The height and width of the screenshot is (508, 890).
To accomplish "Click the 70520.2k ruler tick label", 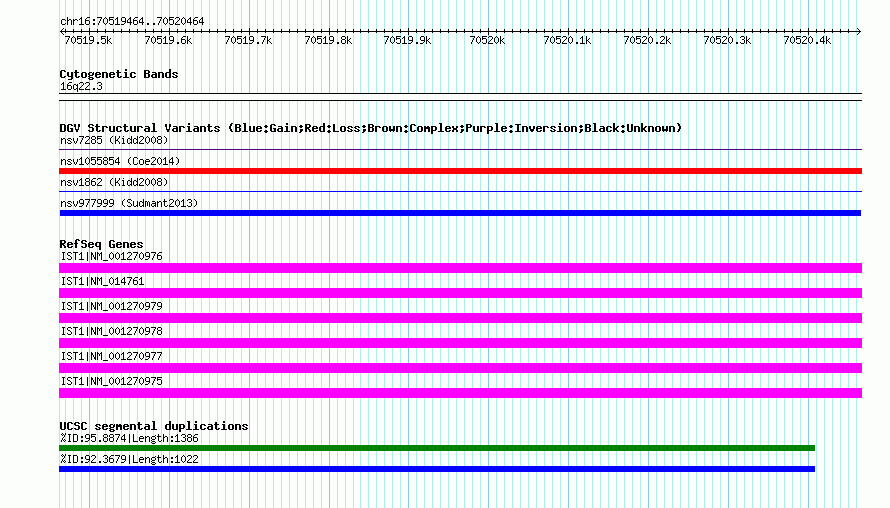I will coord(647,41).
